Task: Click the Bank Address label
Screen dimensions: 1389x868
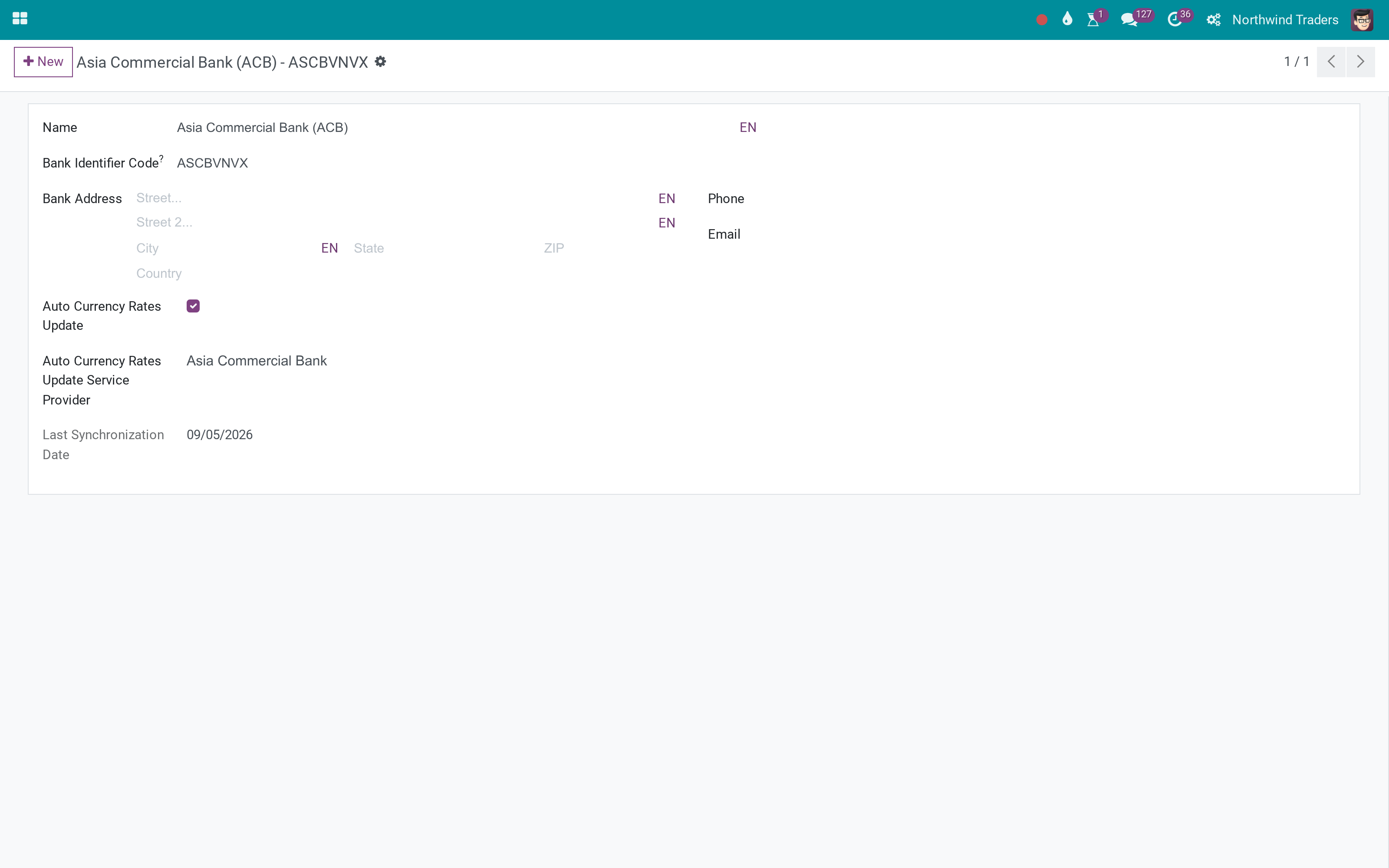Action: (x=82, y=199)
